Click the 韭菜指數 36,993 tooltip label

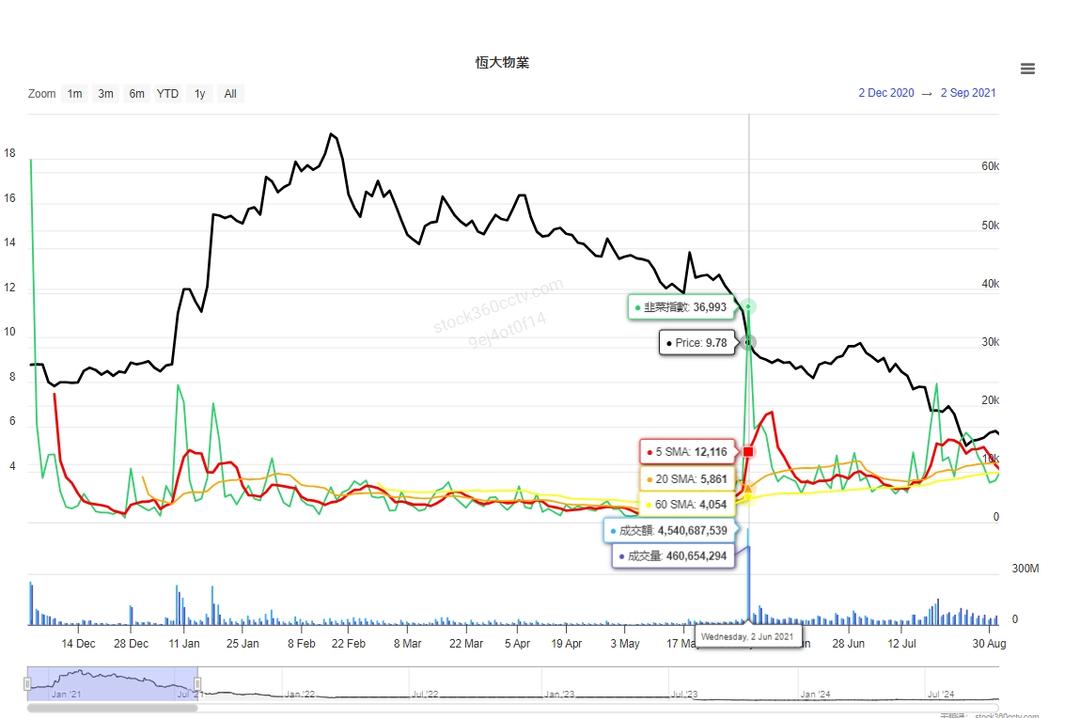point(681,307)
